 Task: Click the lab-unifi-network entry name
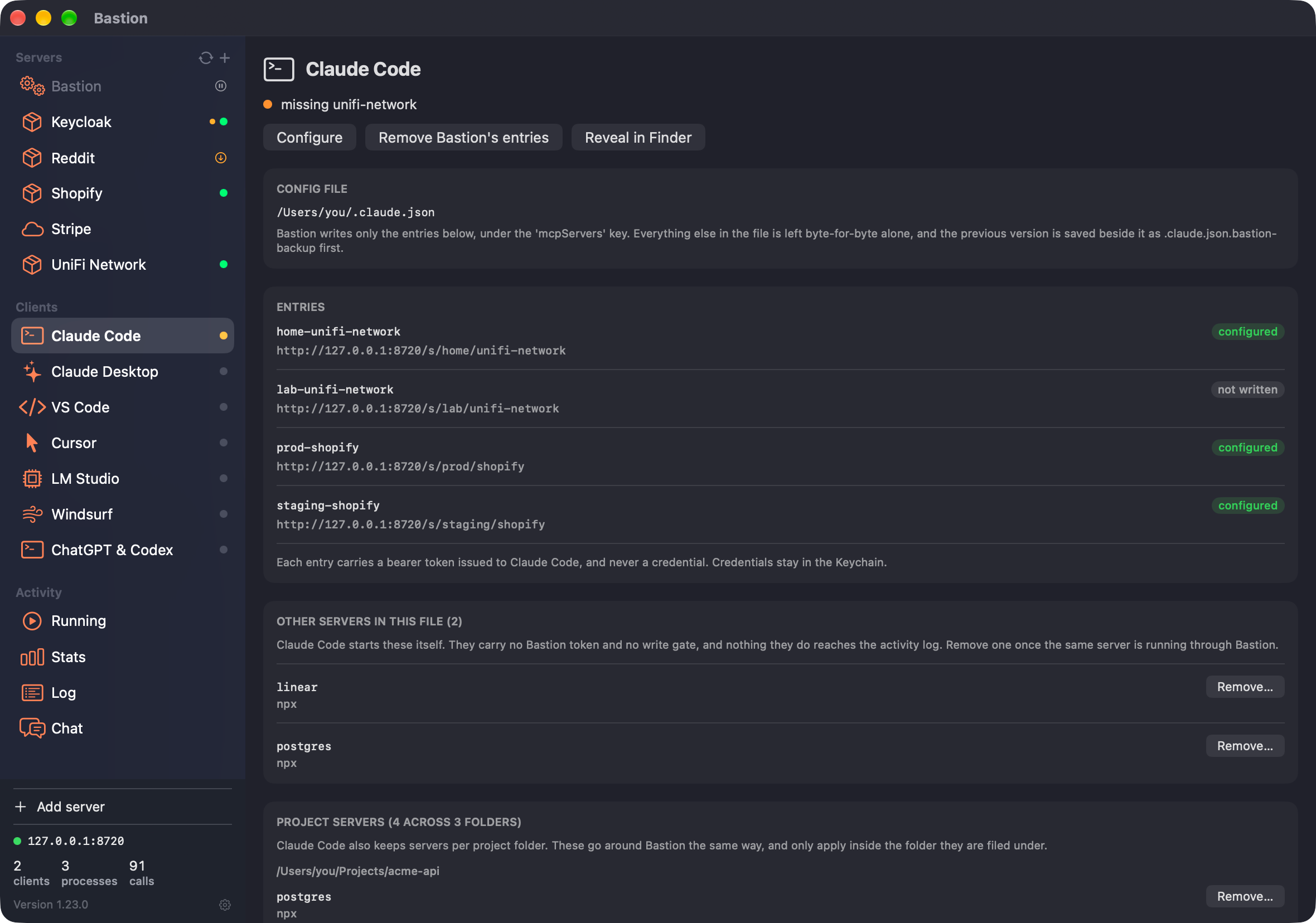click(335, 390)
